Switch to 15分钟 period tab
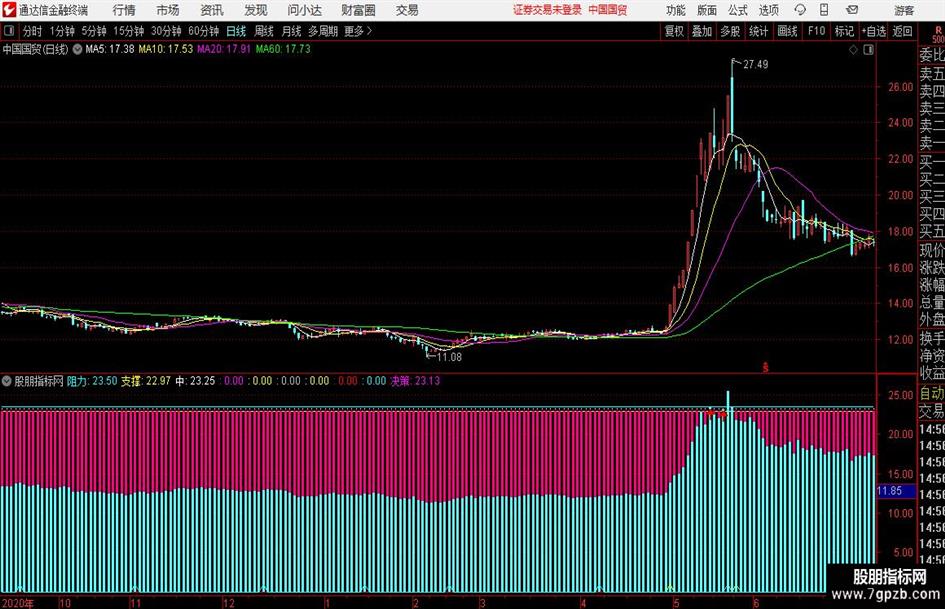This screenshot has height=609, width=945. click(x=129, y=31)
